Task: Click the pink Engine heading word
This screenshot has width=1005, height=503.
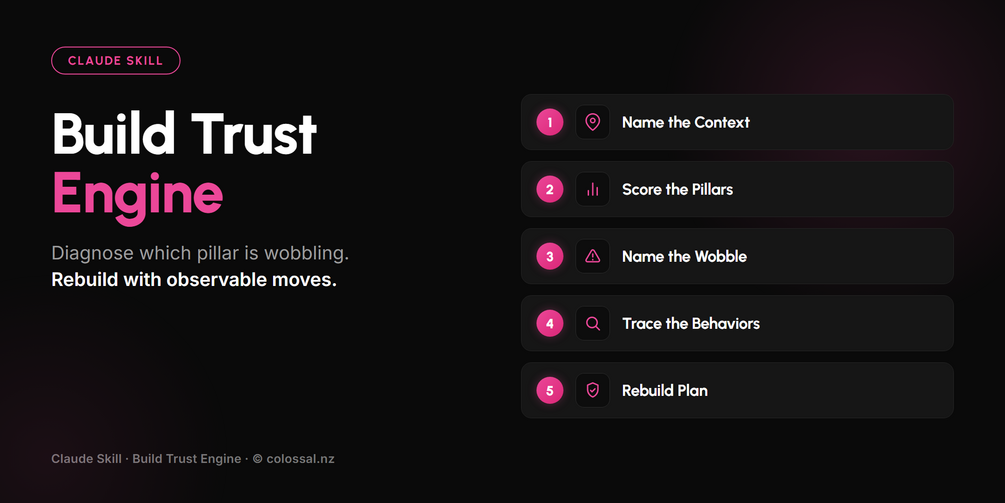Action: click(137, 196)
